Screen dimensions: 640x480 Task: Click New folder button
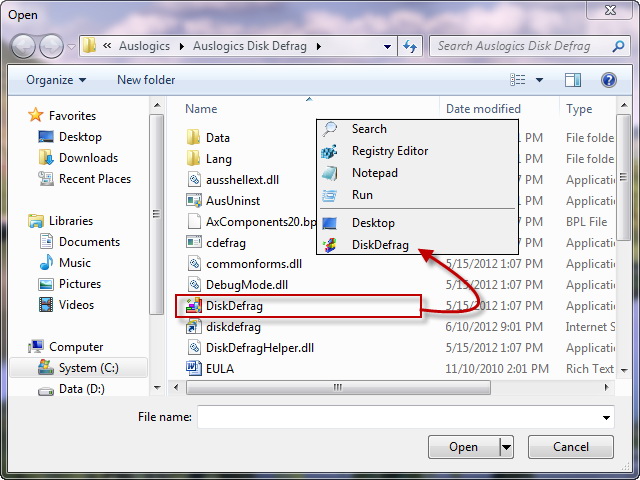click(x=146, y=80)
